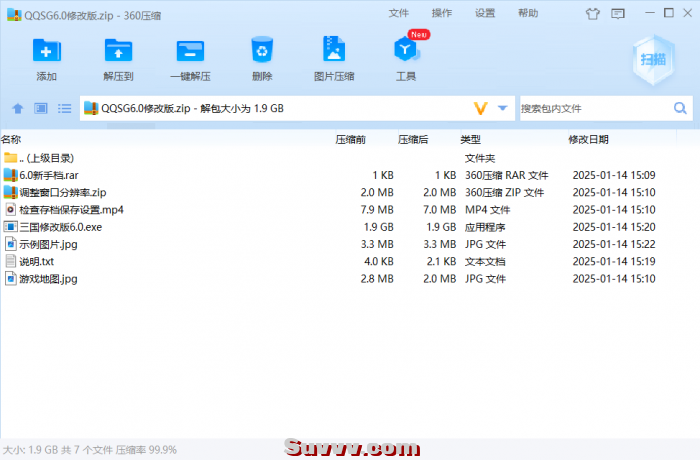Expand the path bar dropdown arrow
700x460 pixels.
pyautogui.click(x=503, y=108)
